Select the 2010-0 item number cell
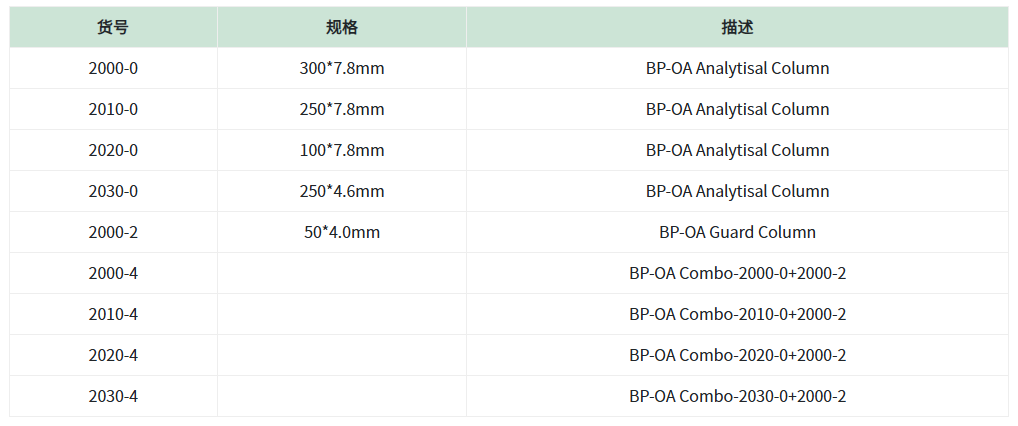1018x426 pixels. (x=113, y=109)
